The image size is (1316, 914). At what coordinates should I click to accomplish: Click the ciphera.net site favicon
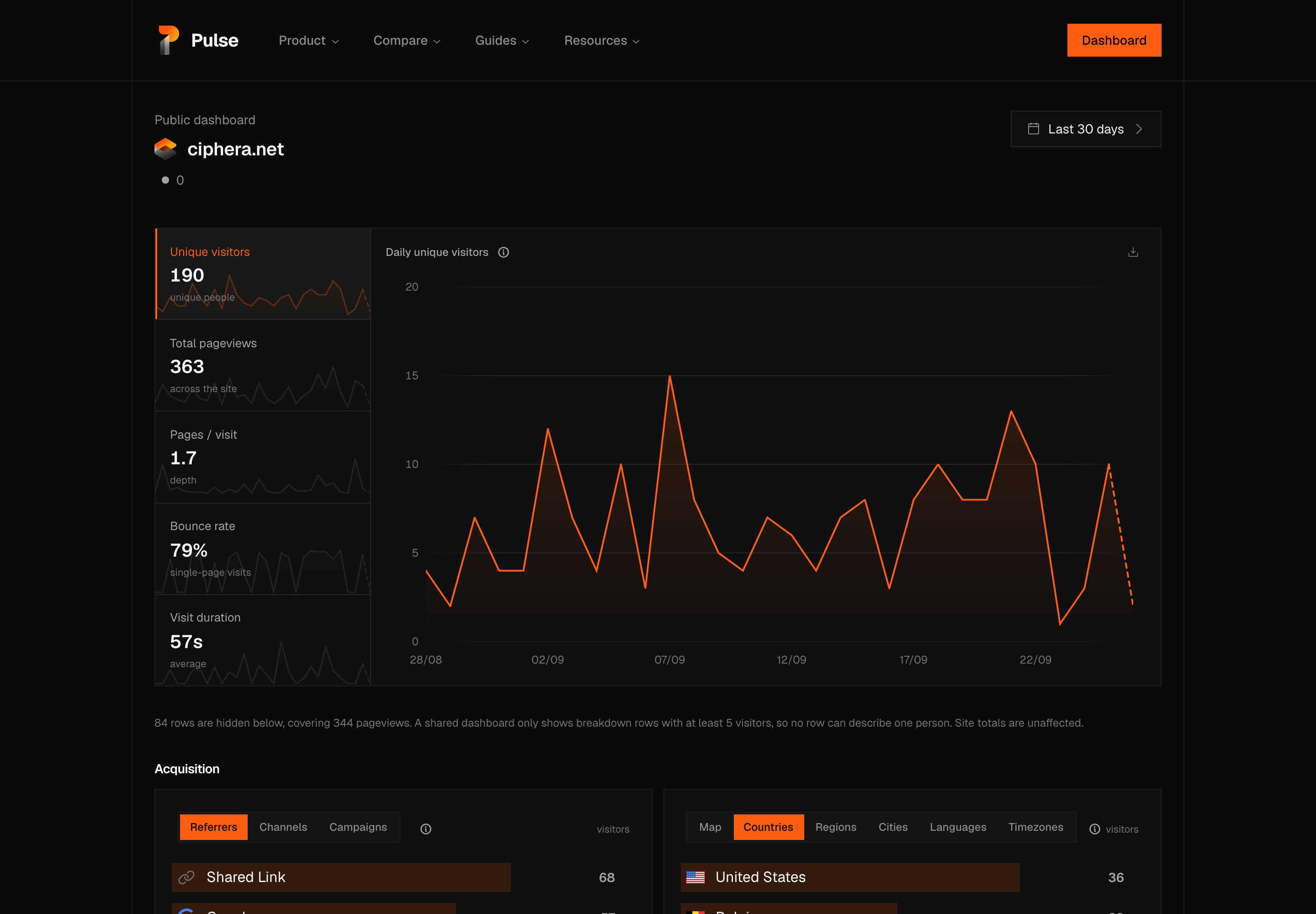pos(165,149)
